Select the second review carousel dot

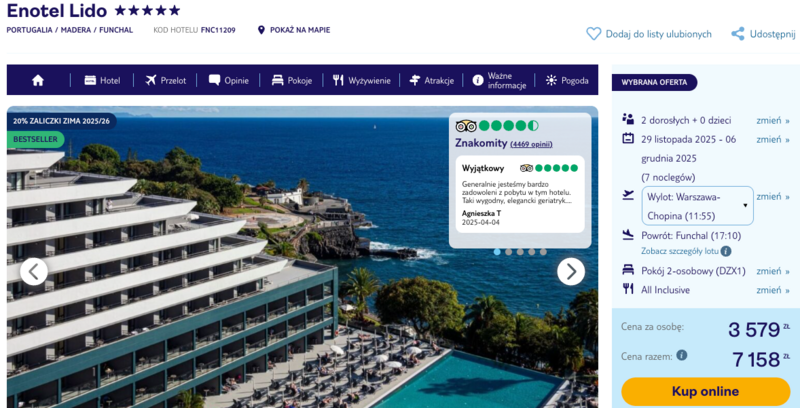click(x=509, y=252)
